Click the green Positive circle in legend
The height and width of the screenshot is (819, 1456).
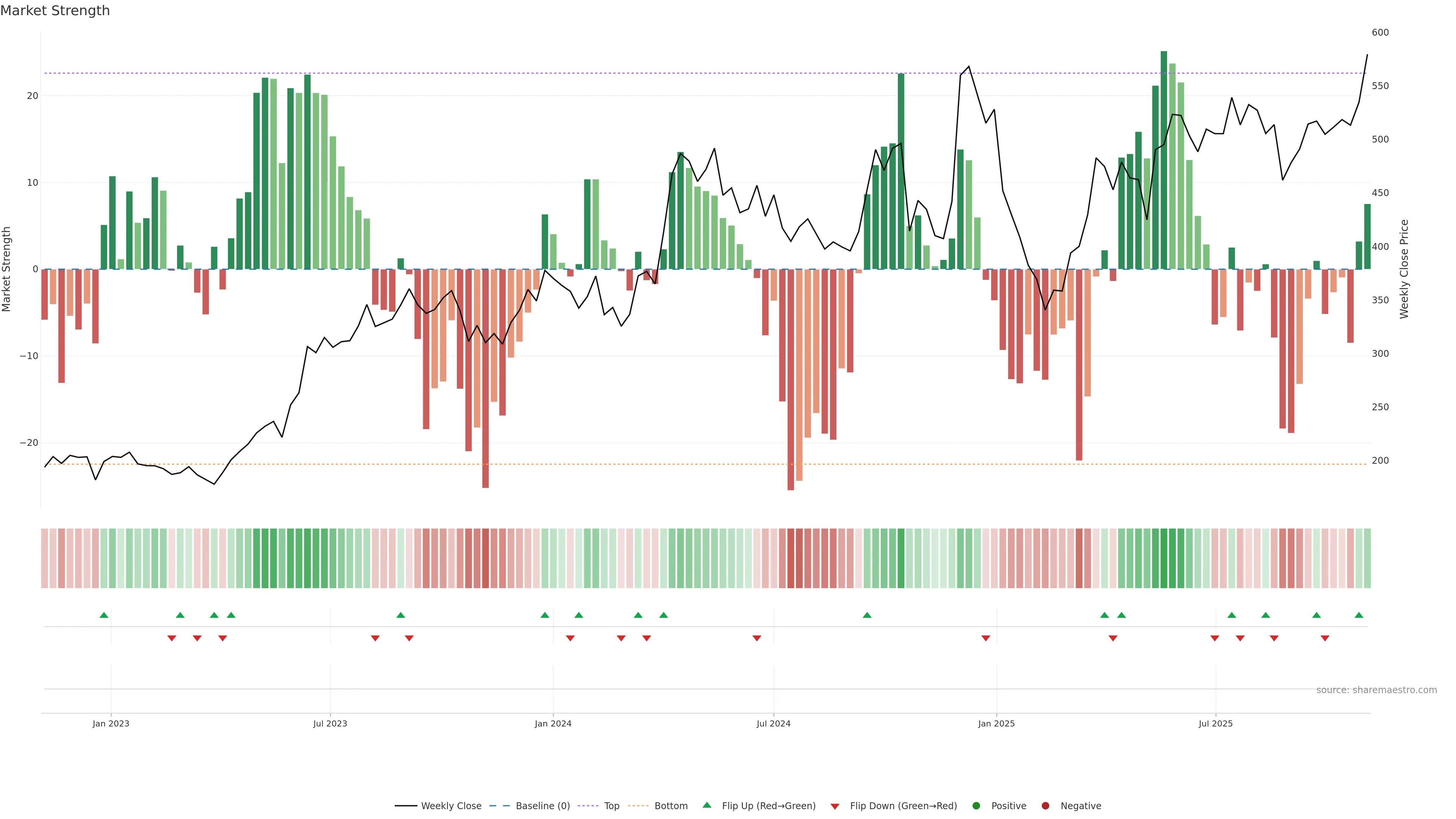[x=976, y=805]
